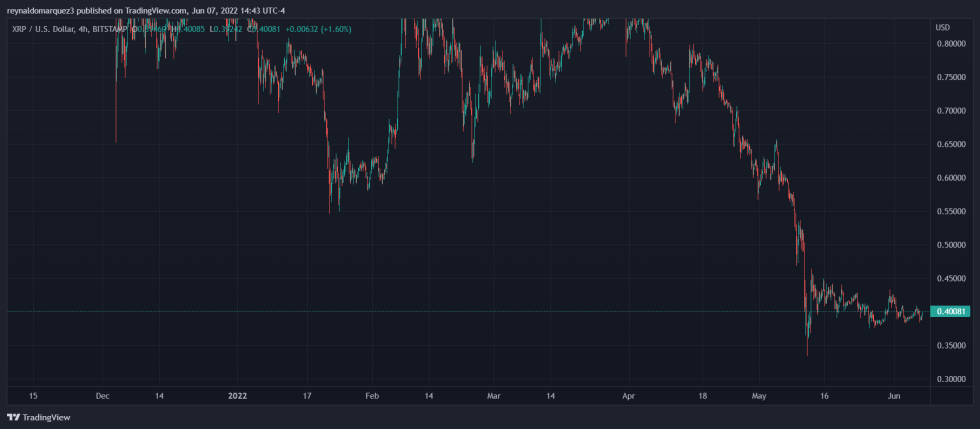This screenshot has width=980, height=429.
Task: Click the 'Feb' label on time axis
Action: (372, 396)
